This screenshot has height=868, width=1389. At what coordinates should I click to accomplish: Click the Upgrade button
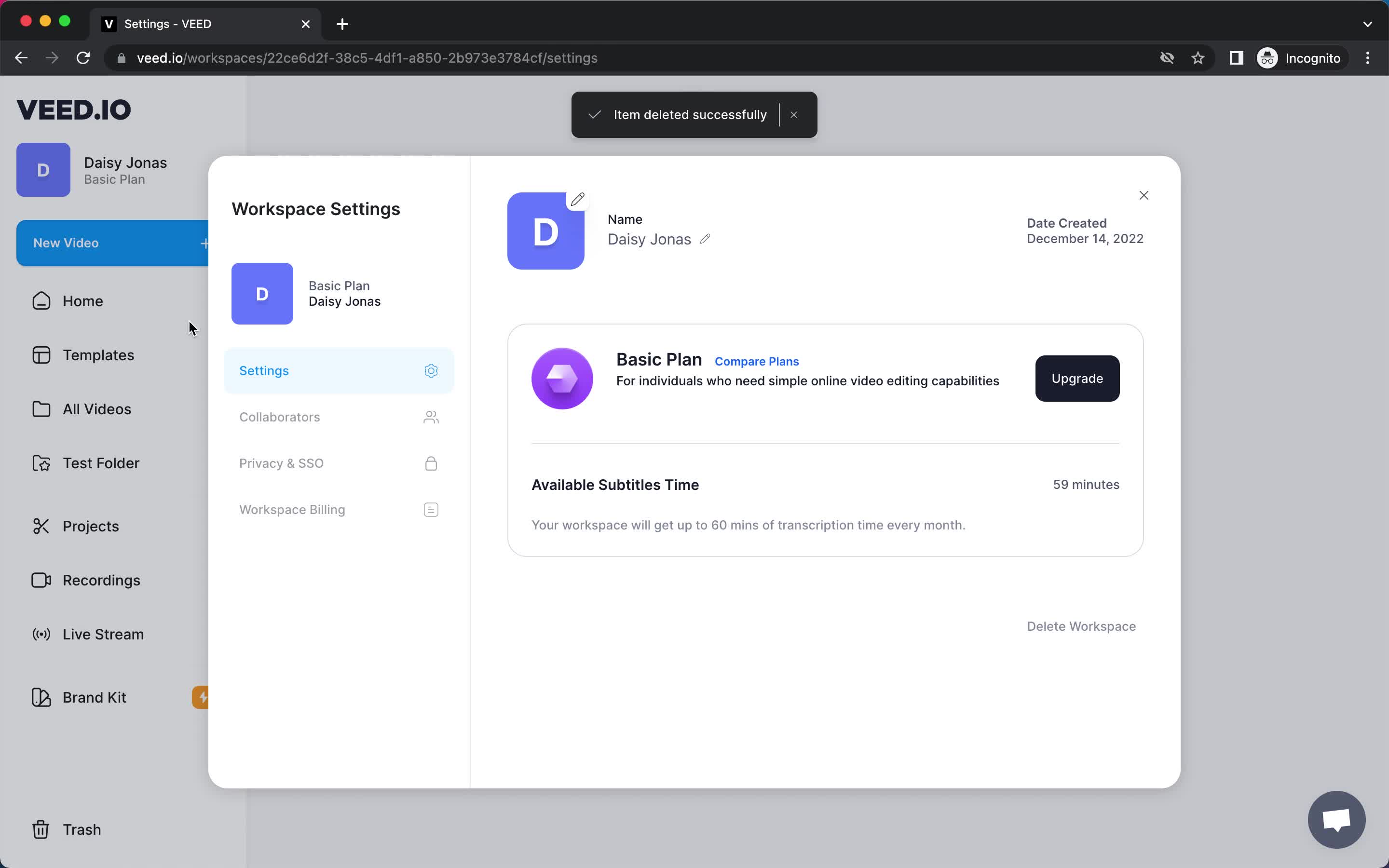[x=1077, y=379]
